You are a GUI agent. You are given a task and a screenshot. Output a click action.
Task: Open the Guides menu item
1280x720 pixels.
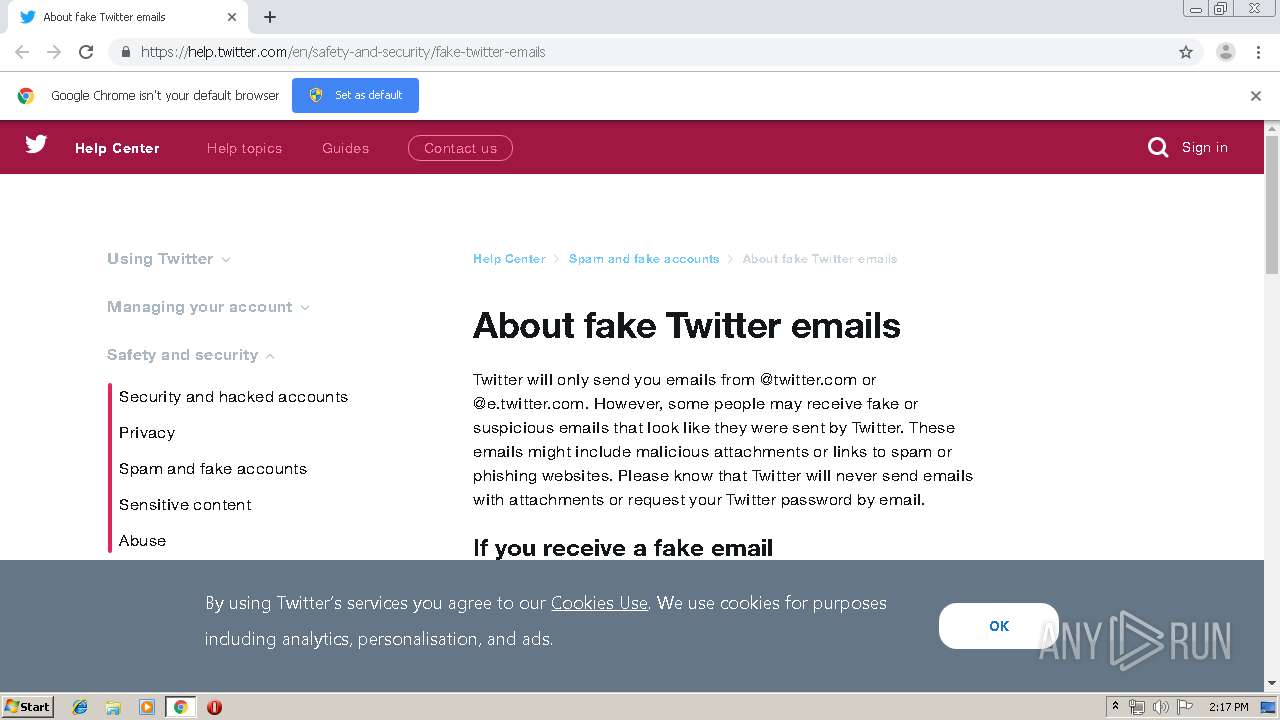coord(345,148)
